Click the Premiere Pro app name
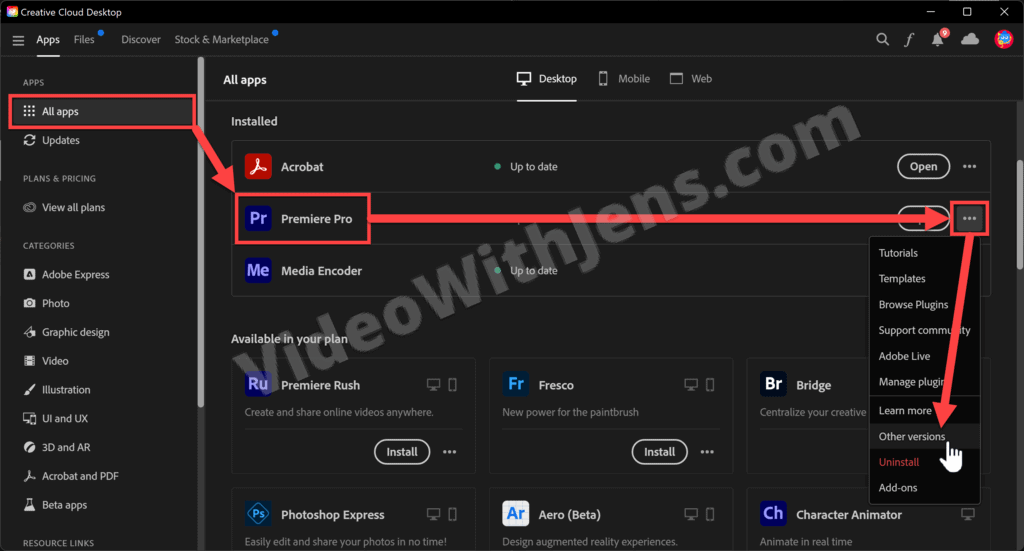 (x=317, y=219)
